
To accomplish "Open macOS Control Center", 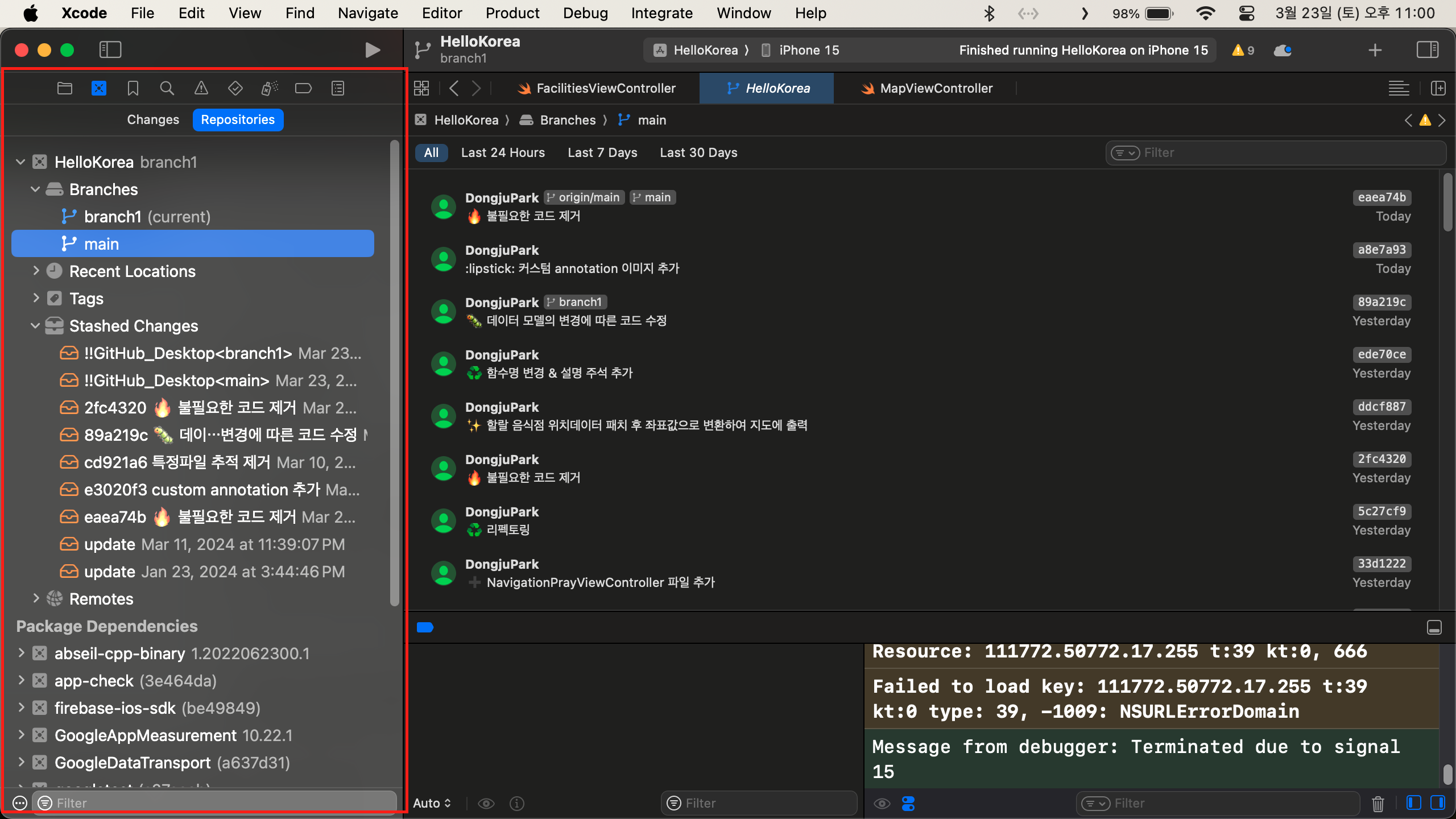I will (x=1247, y=13).
